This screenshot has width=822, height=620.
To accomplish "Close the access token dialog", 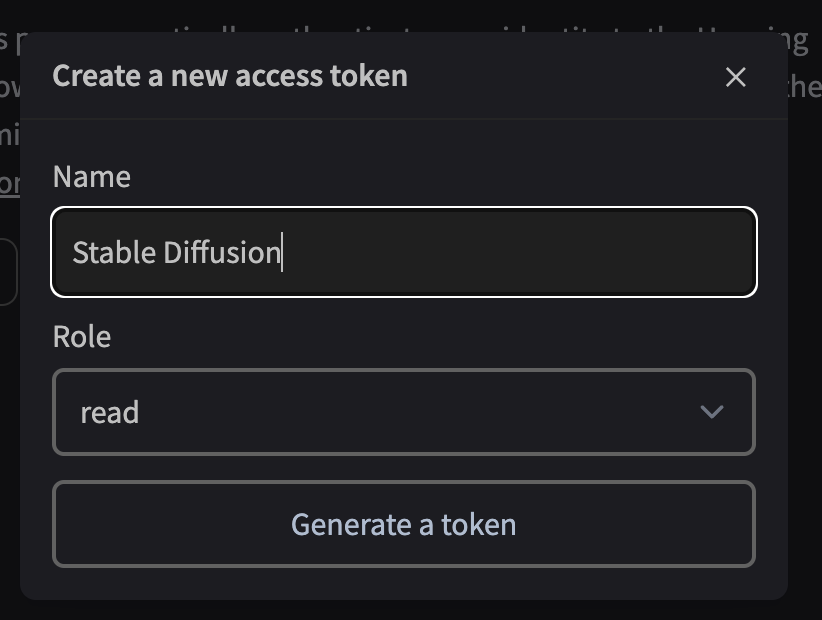I will pos(736,77).
